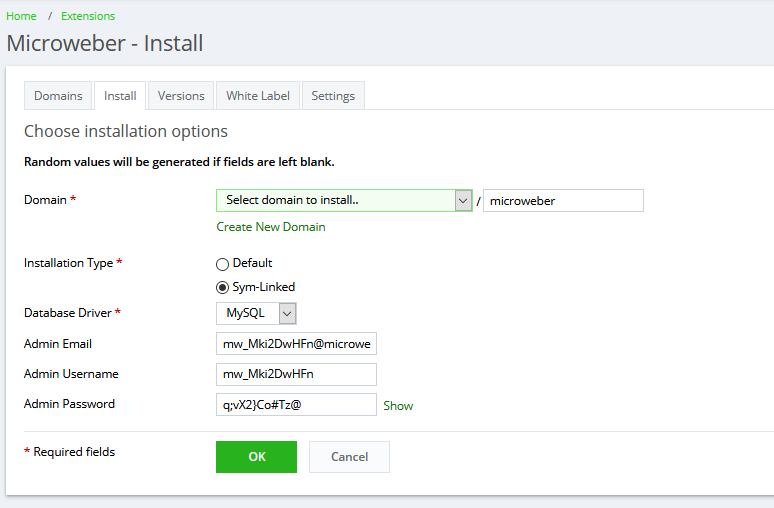
Task: Select the Install tab
Action: [x=120, y=96]
